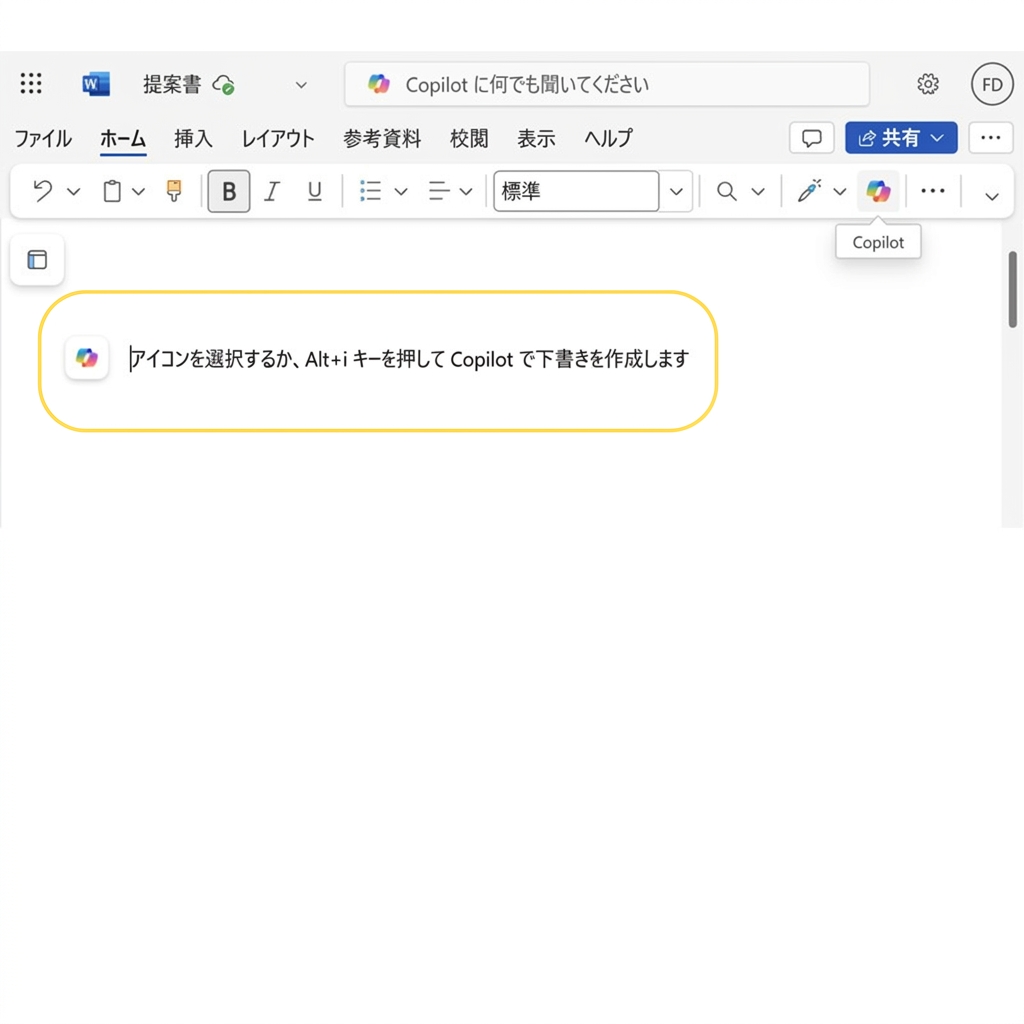Toggle italic formatting
This screenshot has width=1024, height=1024.
click(x=272, y=191)
